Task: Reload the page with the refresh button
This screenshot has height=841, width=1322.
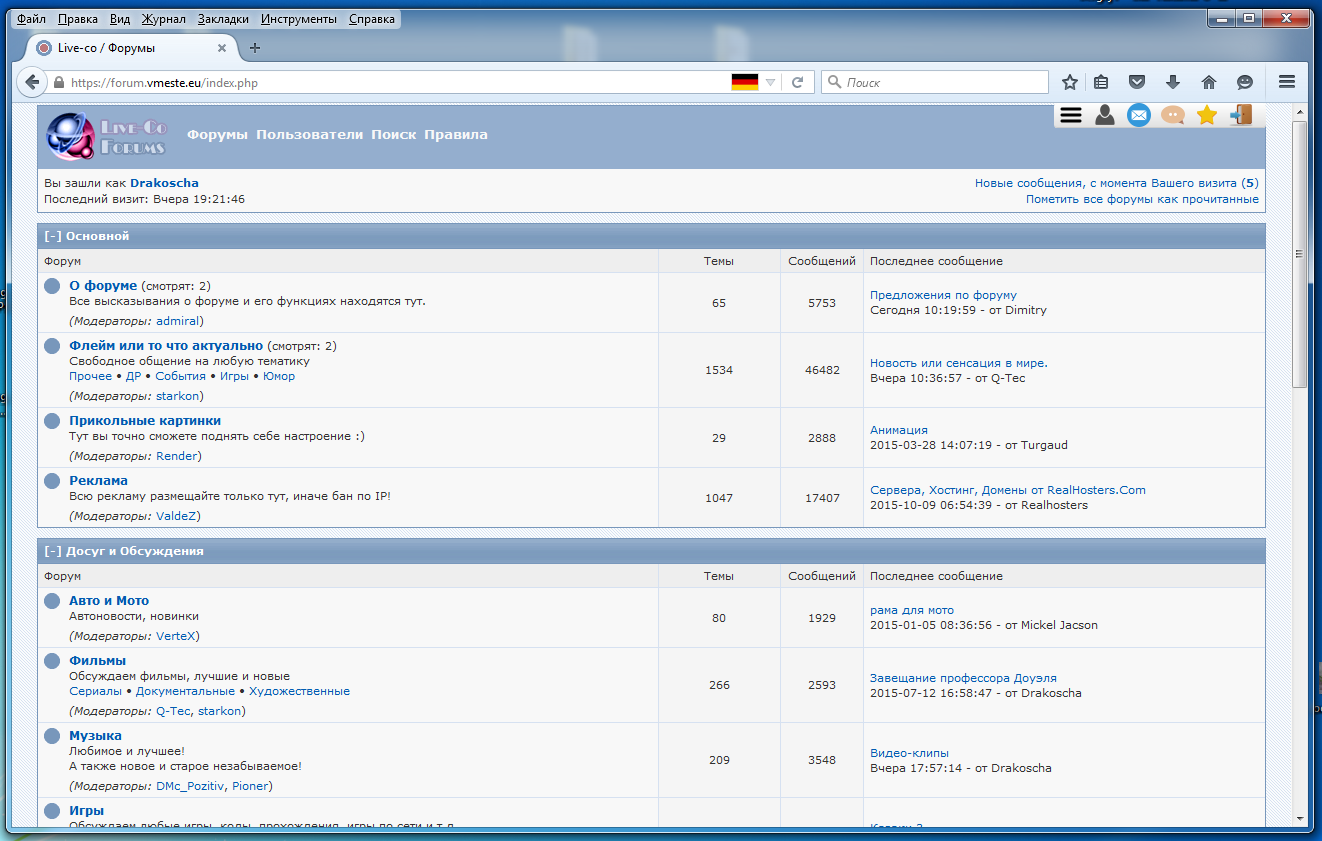Action: [797, 83]
